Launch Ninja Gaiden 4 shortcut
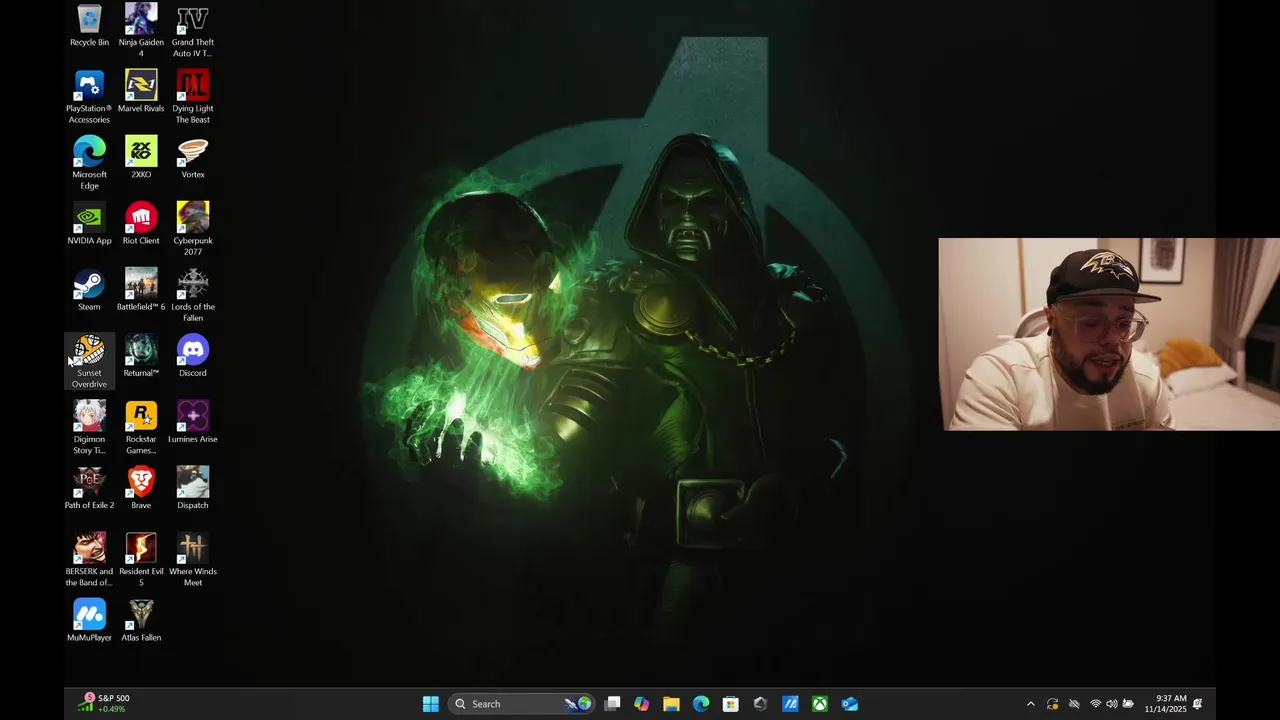1280x720 pixels. click(141, 30)
